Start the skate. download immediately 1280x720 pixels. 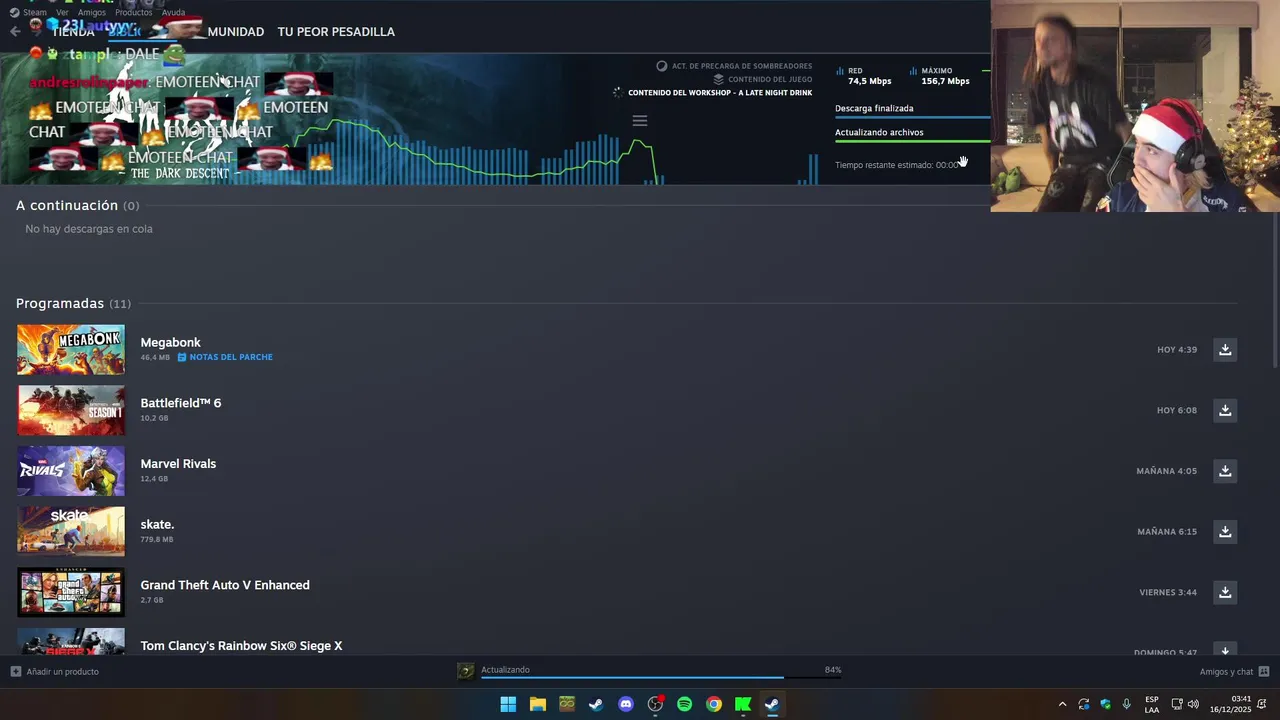pos(1225,532)
